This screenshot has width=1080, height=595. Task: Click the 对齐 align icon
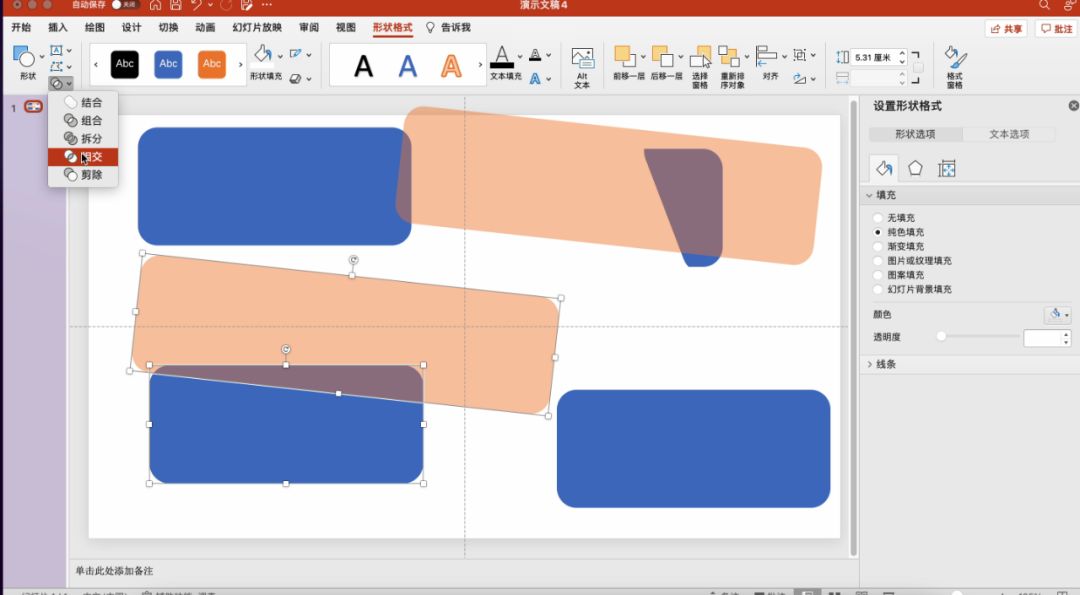coord(767,56)
